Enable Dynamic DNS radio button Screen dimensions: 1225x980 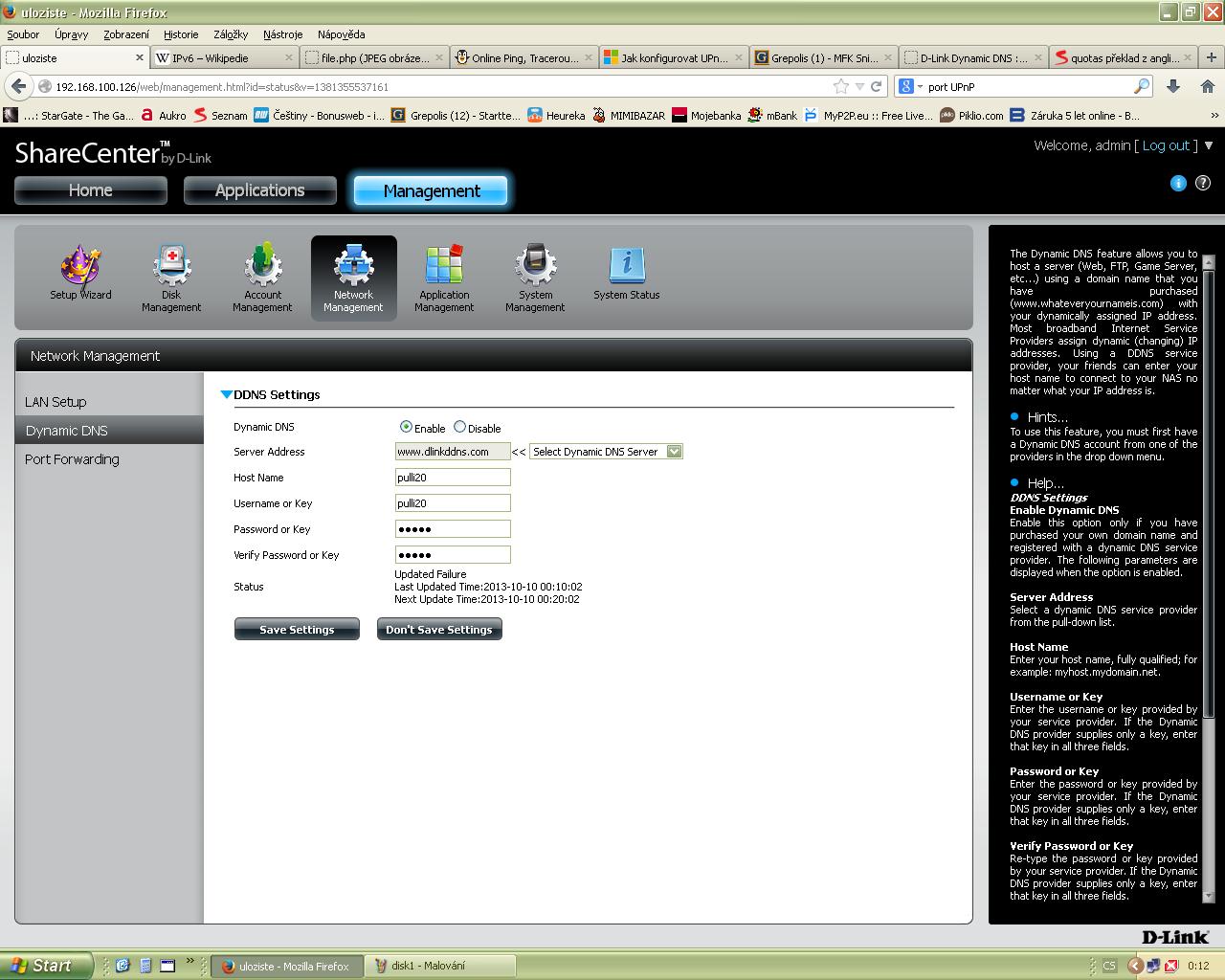pos(406,427)
